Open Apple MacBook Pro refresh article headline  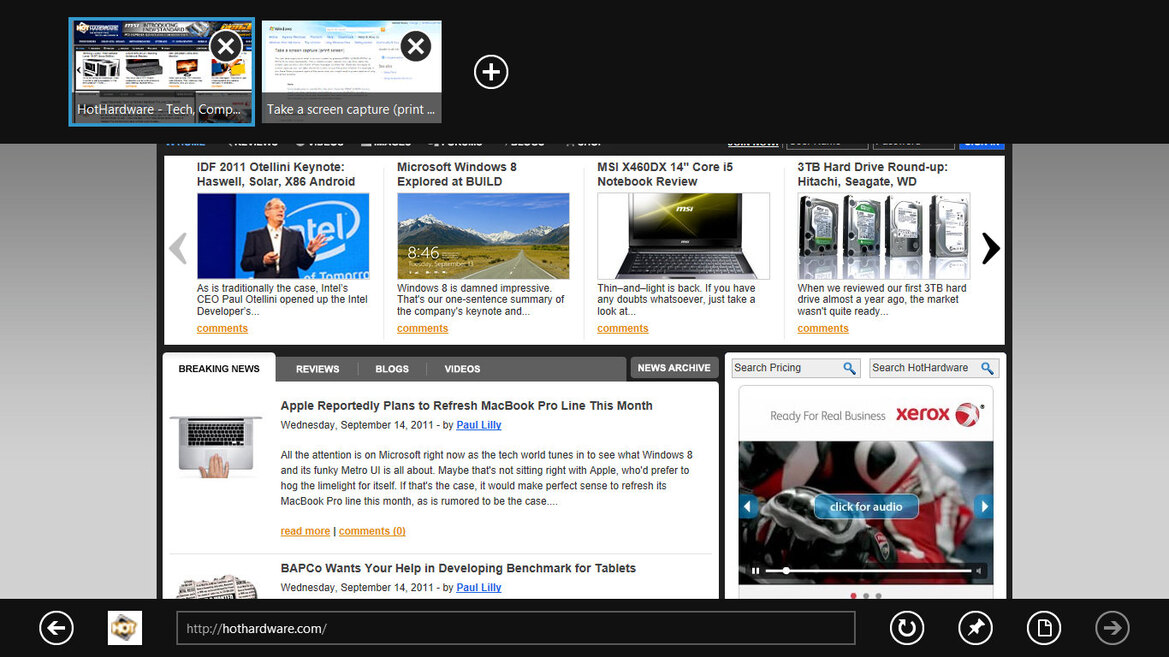[467, 406]
